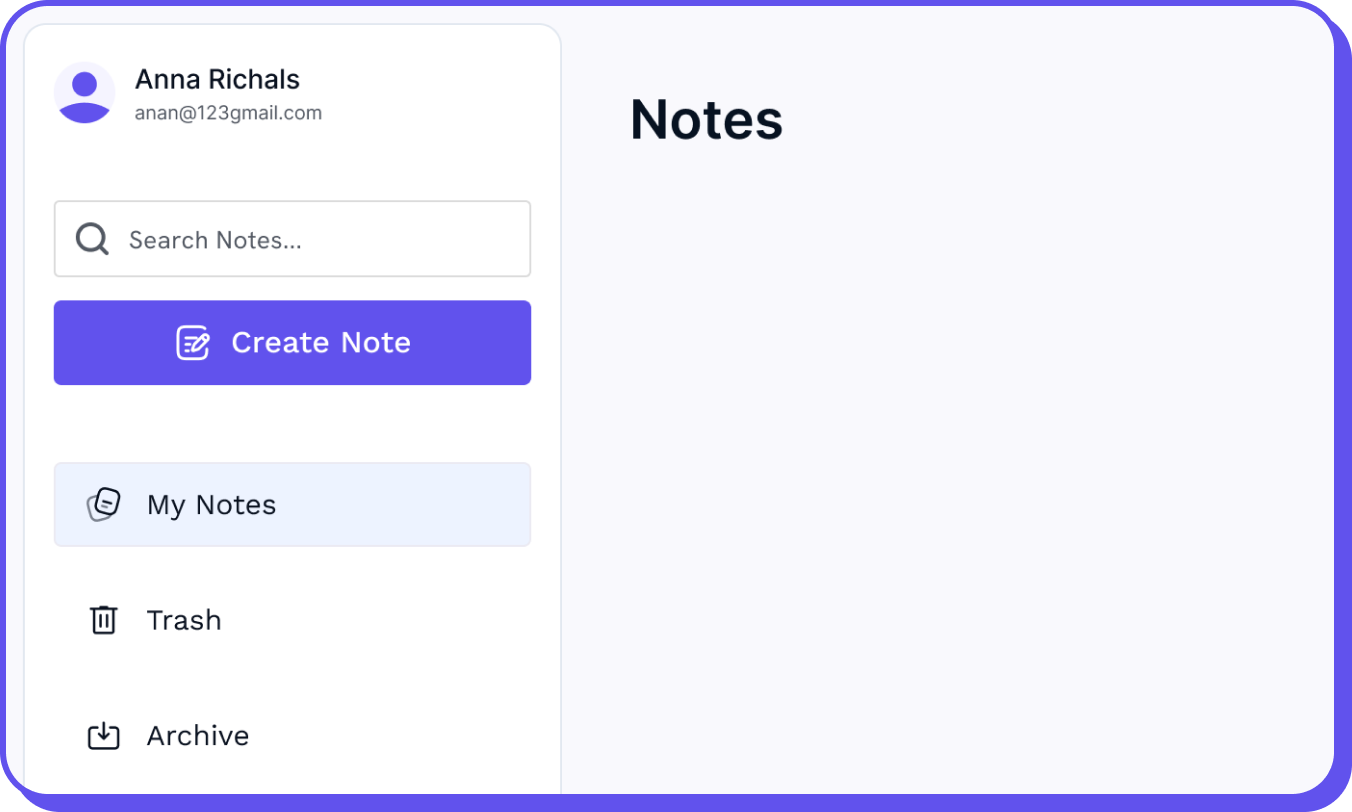Click the purple user avatar icon
This screenshot has height=812, width=1352.
click(x=85, y=93)
